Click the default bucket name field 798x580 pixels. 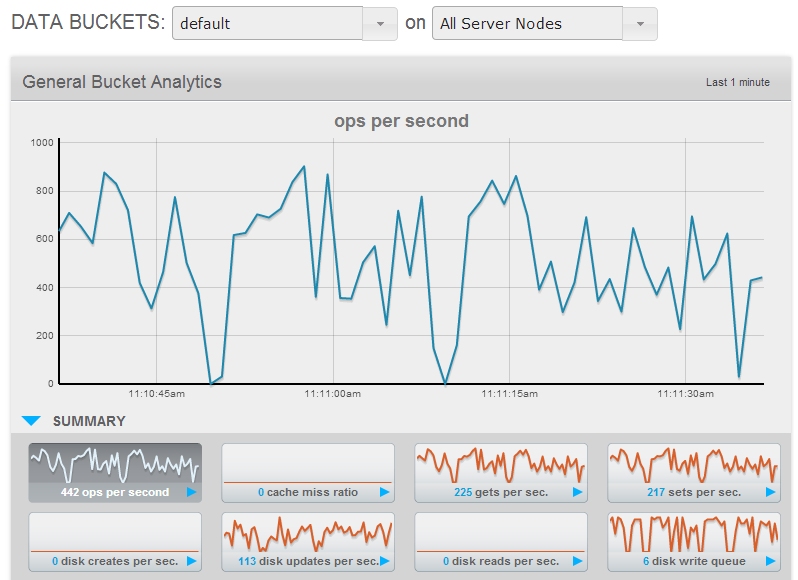point(266,24)
